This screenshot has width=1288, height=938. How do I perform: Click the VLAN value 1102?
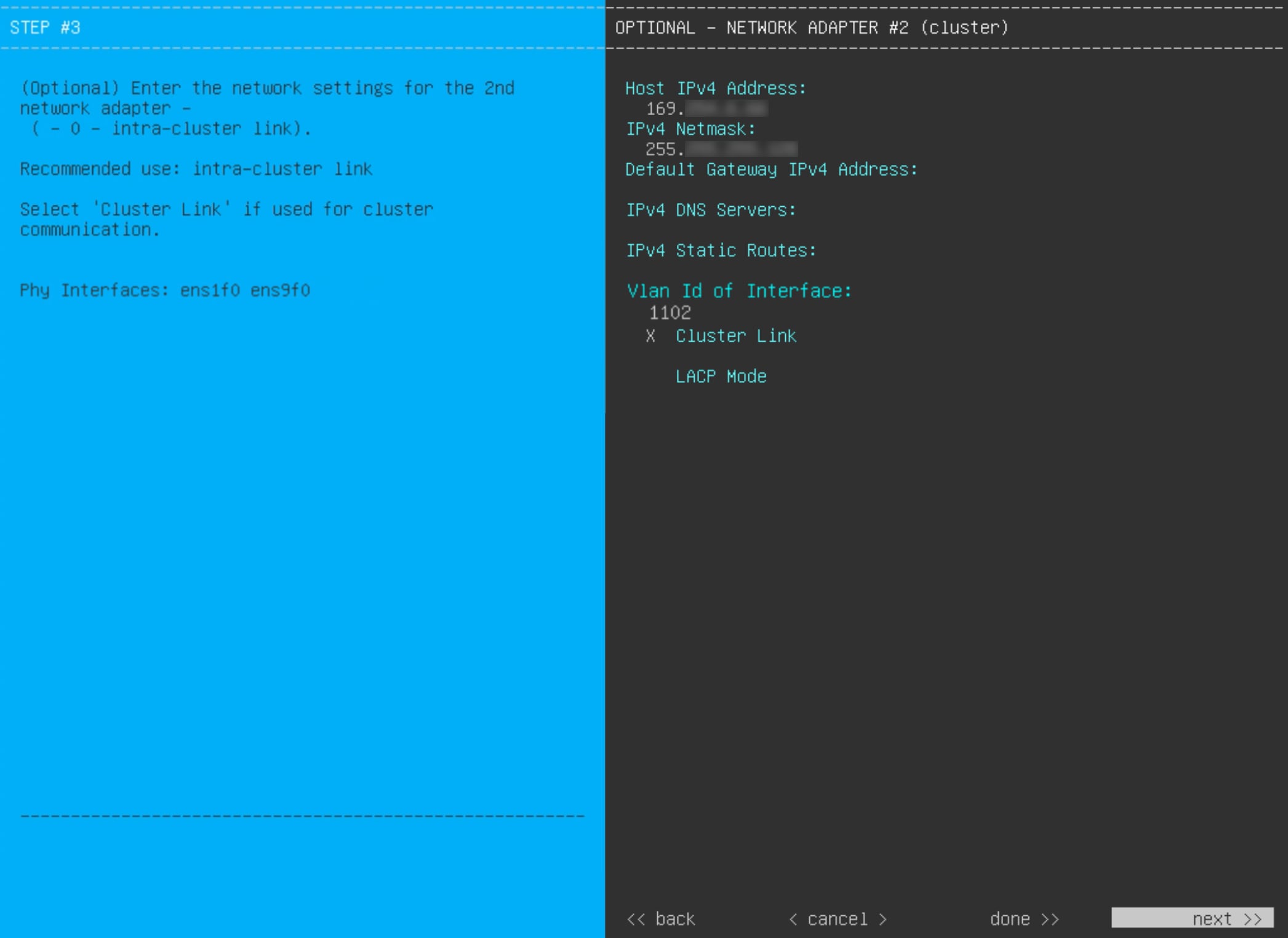coord(668,313)
